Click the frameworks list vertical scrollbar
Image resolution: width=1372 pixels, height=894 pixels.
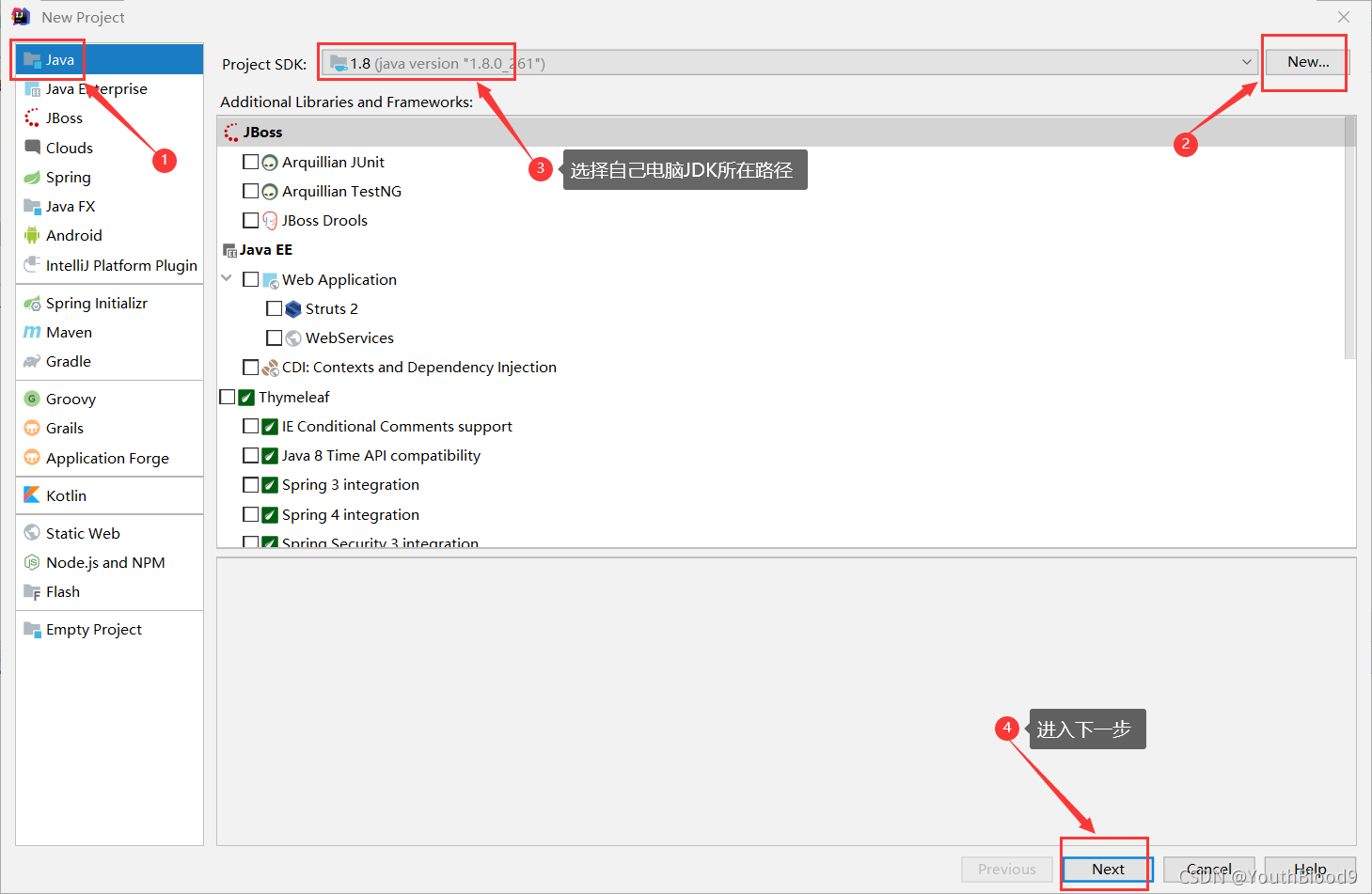pyautogui.click(x=1349, y=237)
